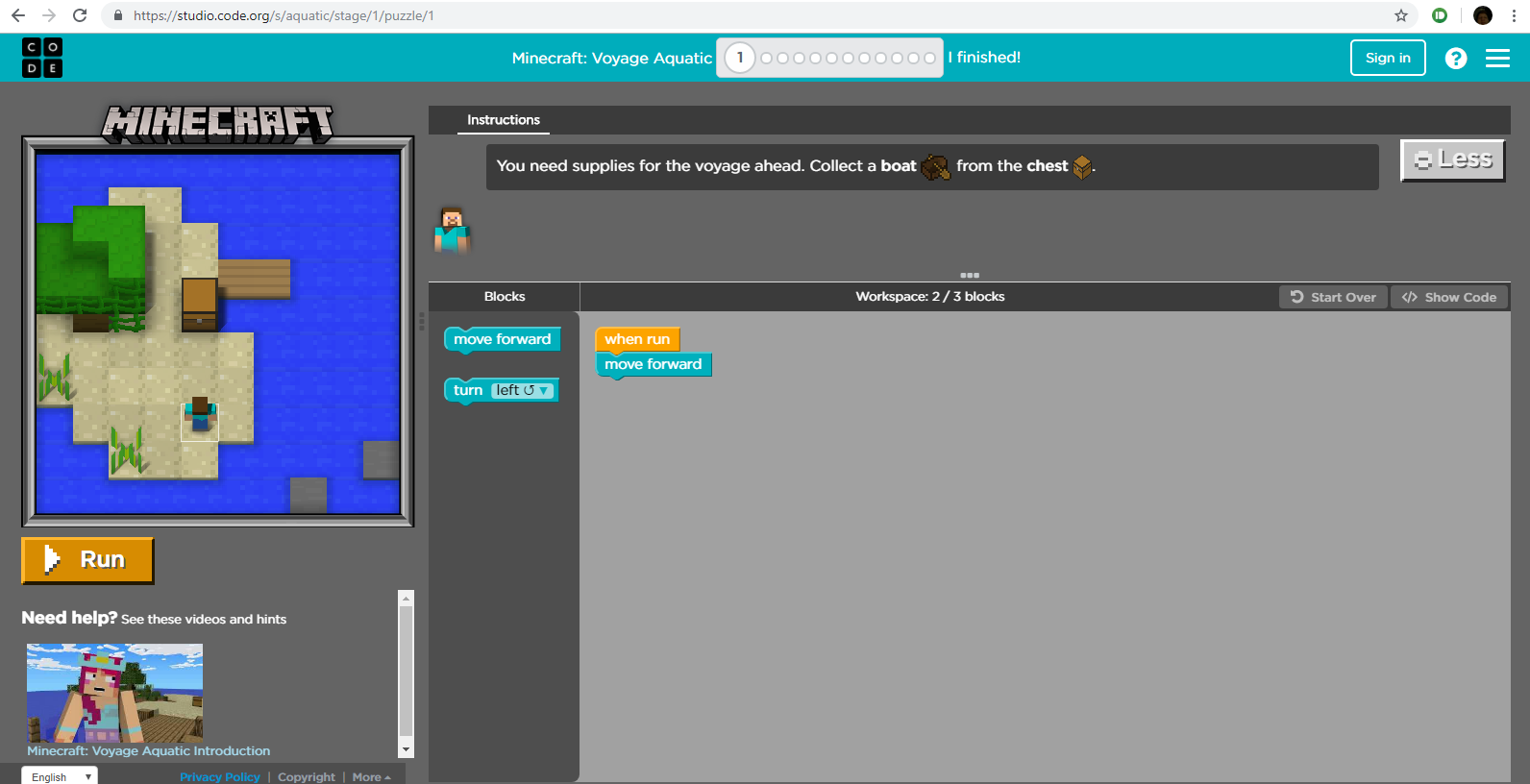Open the Copyright link
The image size is (1530, 784).
[307, 776]
